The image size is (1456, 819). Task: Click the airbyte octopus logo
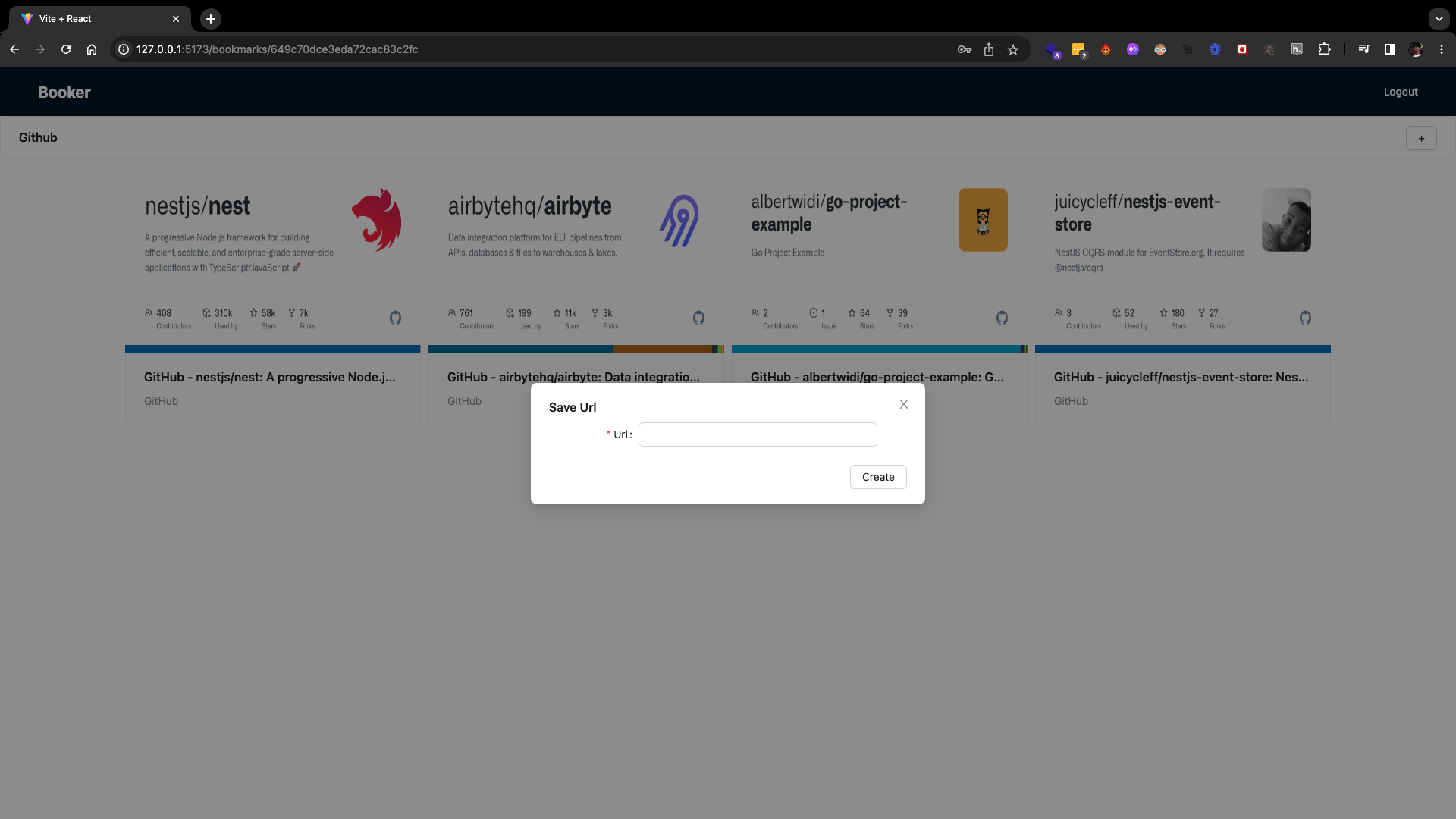[679, 220]
